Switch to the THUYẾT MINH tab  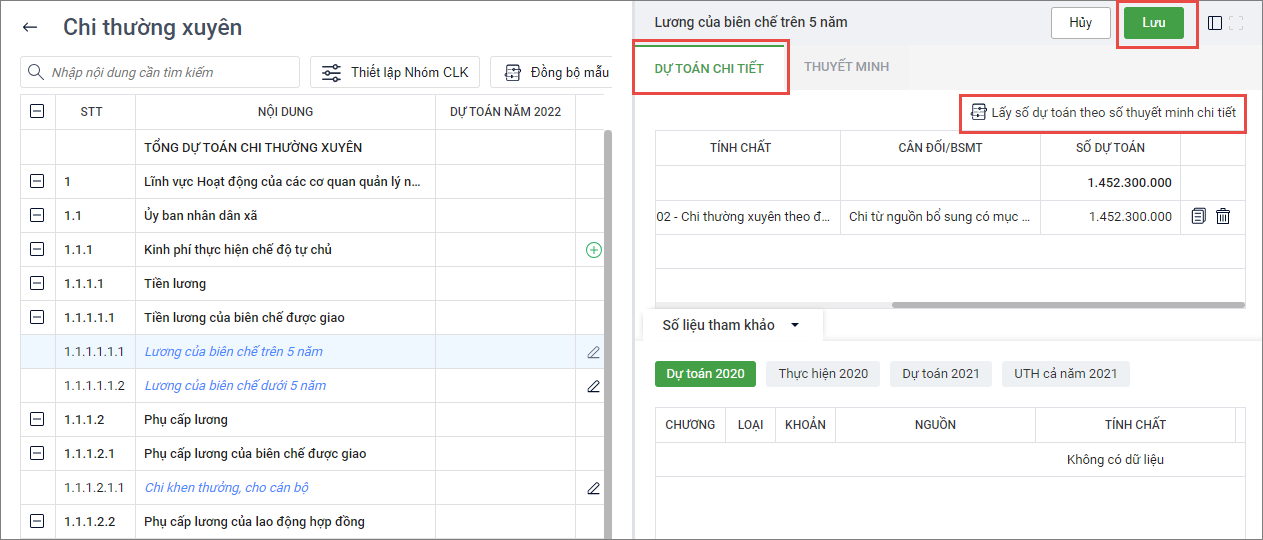846,67
